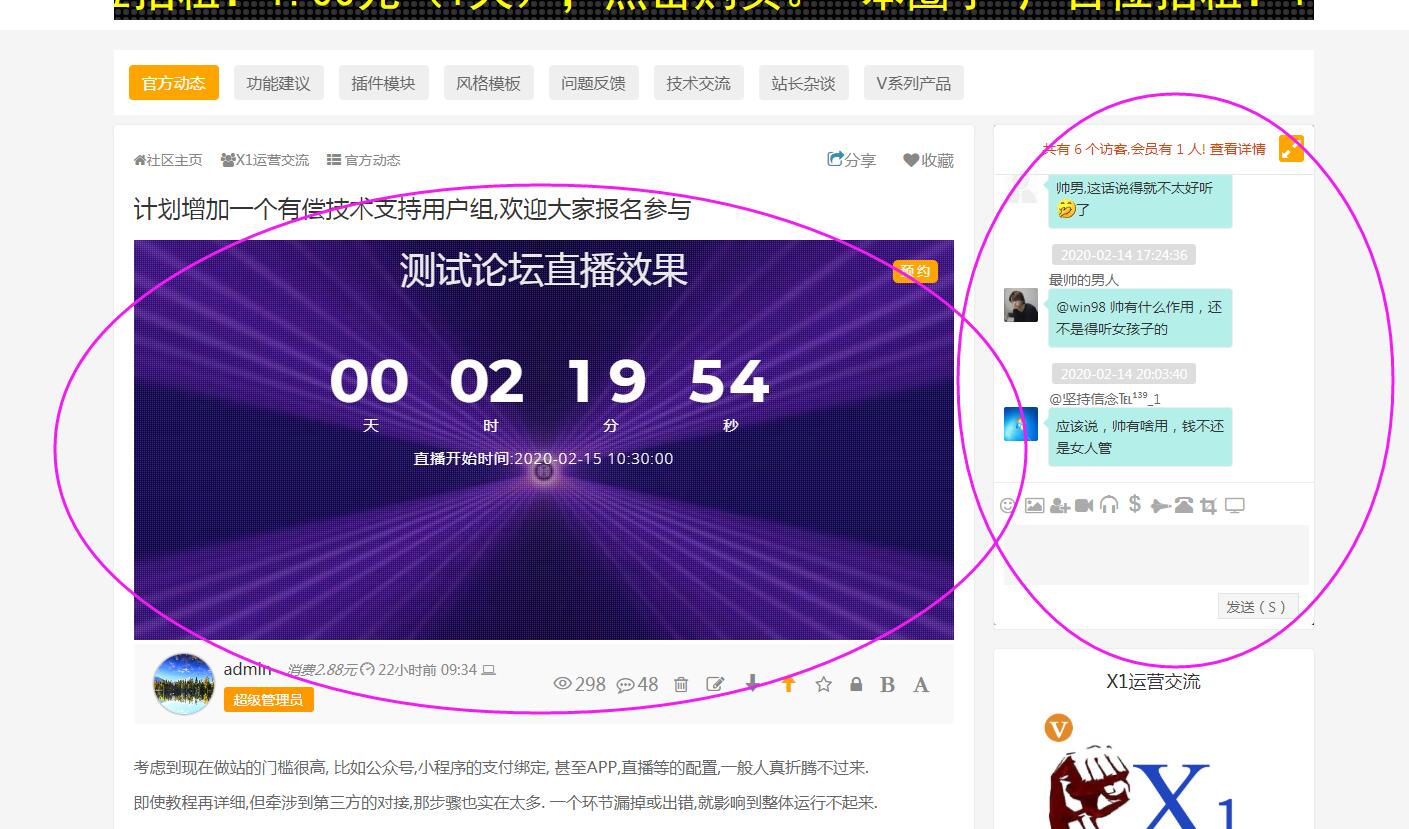Click the telephone icon in chat toolbar
This screenshot has width=1409, height=829.
[x=1184, y=505]
